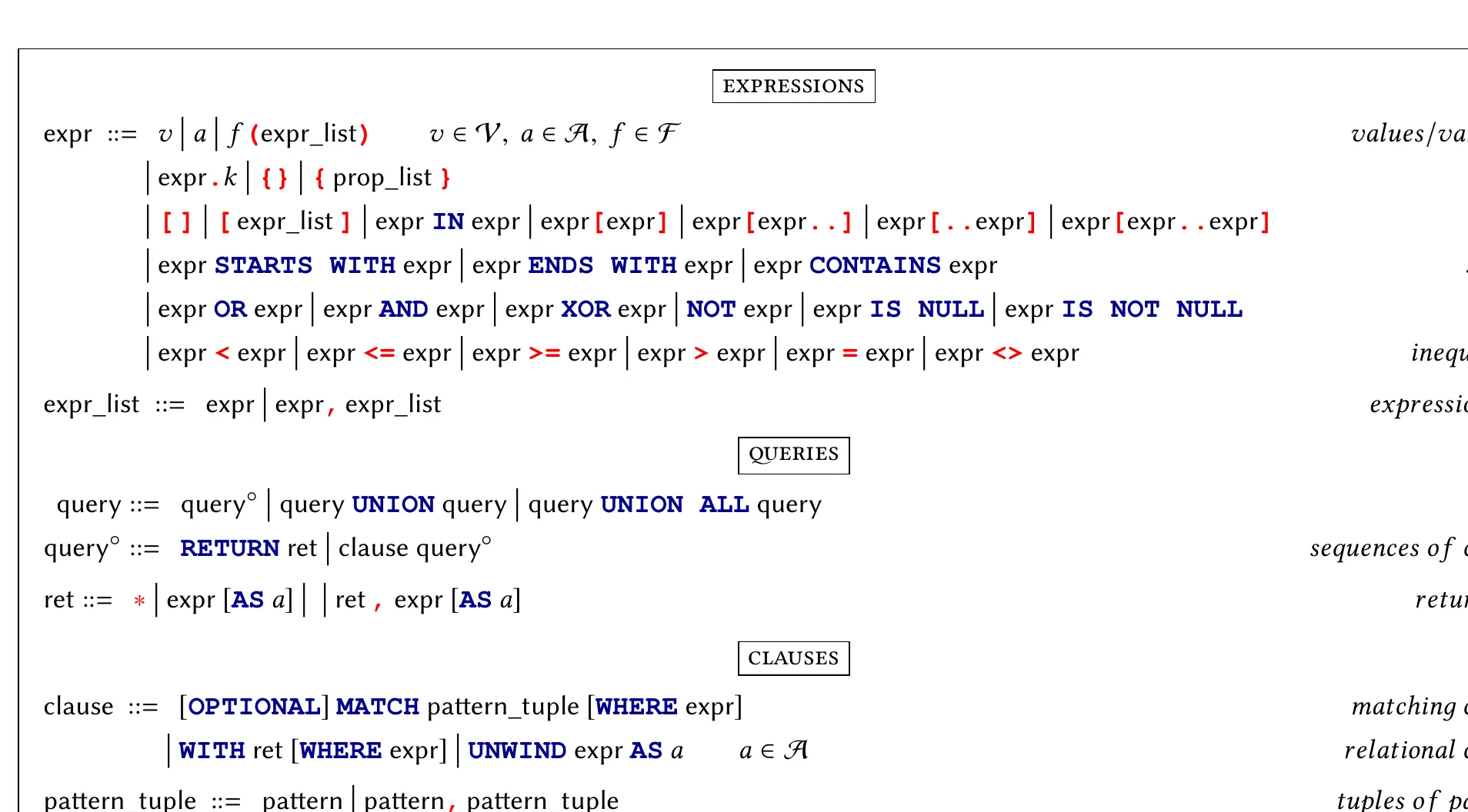
Task: Click the RETURN keyword
Action: click(x=229, y=548)
